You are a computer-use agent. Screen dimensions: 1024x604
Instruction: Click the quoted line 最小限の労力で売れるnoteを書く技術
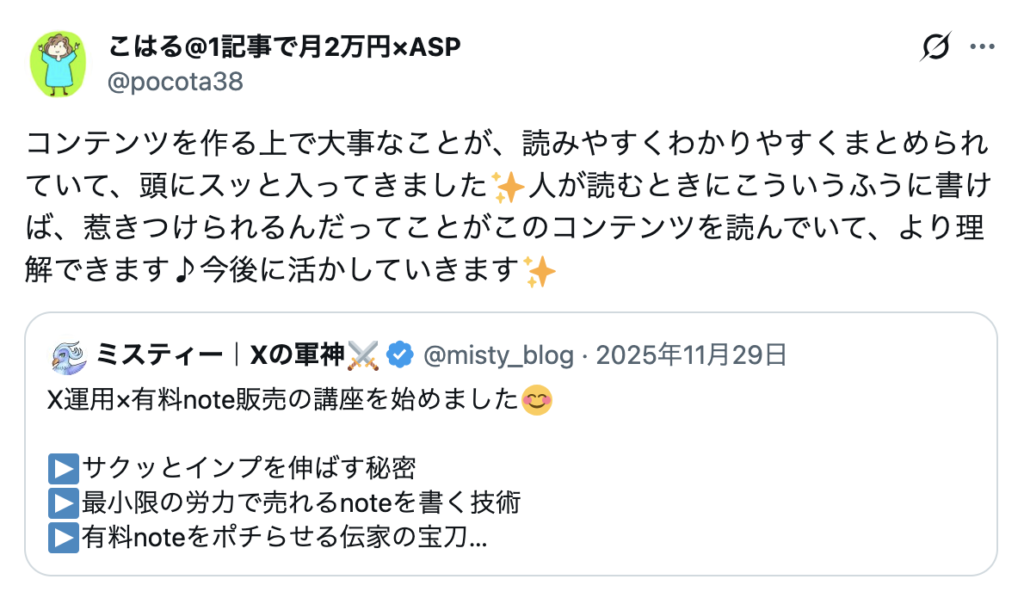point(300,502)
